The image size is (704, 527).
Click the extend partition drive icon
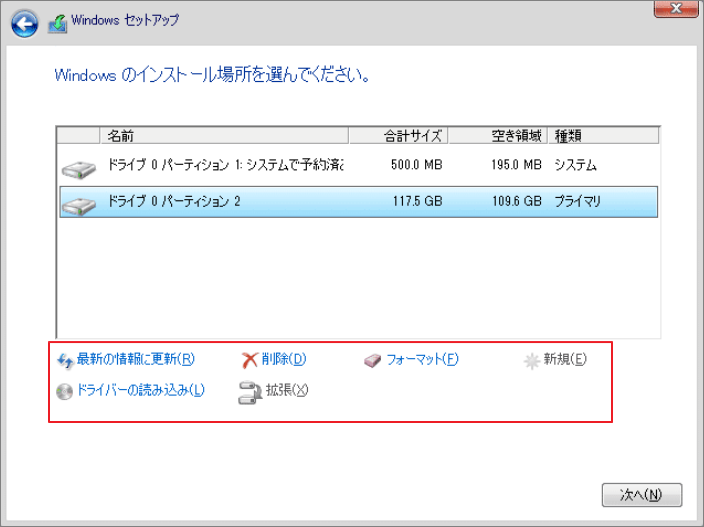pos(250,393)
